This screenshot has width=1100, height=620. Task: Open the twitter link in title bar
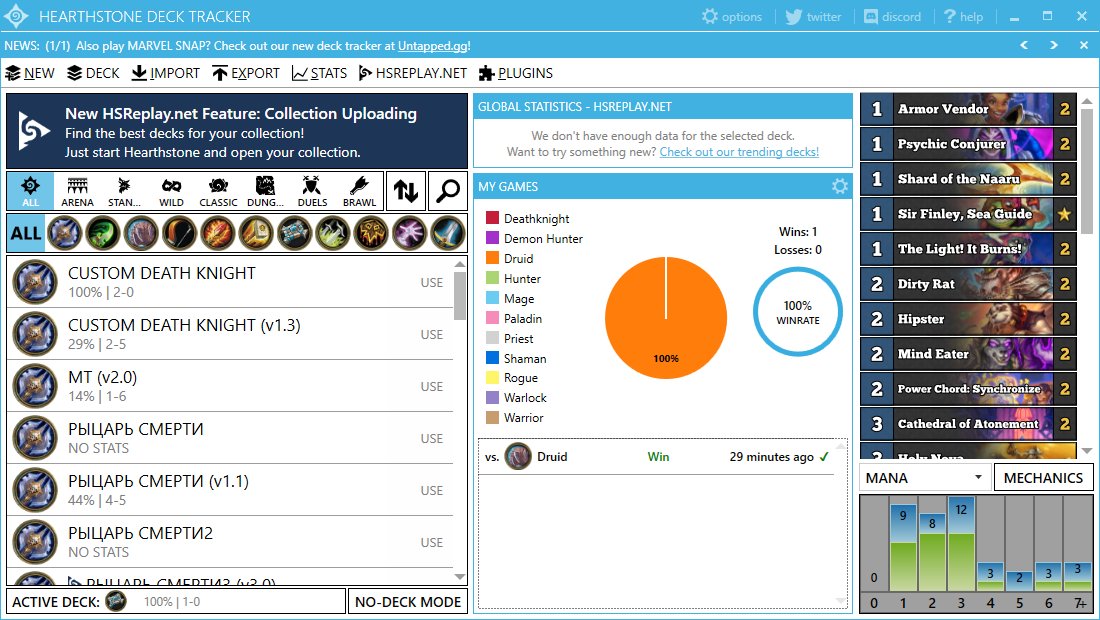(x=813, y=16)
